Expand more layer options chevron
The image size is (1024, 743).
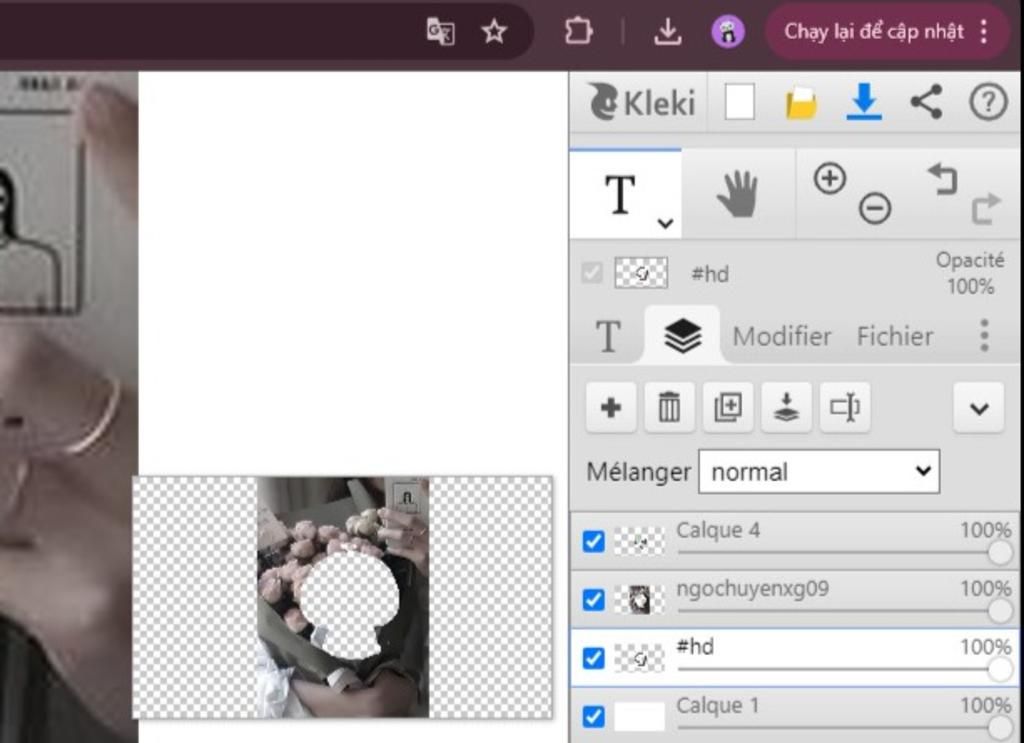pos(978,409)
